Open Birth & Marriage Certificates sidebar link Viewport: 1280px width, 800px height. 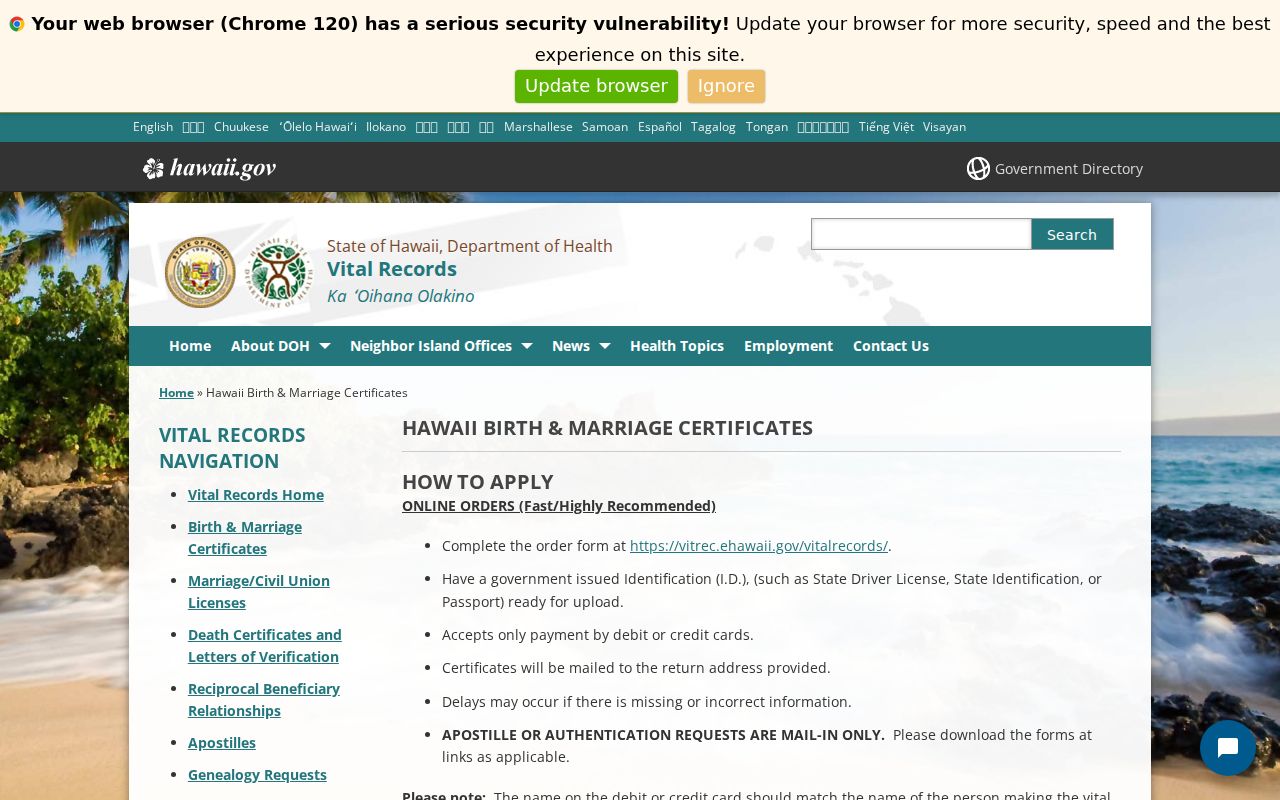coord(245,538)
